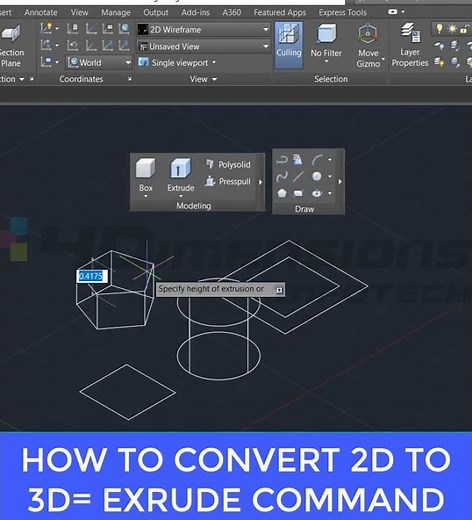Open the Express Tools ribbon tab
Screen dimensions: 472x520
click(342, 12)
